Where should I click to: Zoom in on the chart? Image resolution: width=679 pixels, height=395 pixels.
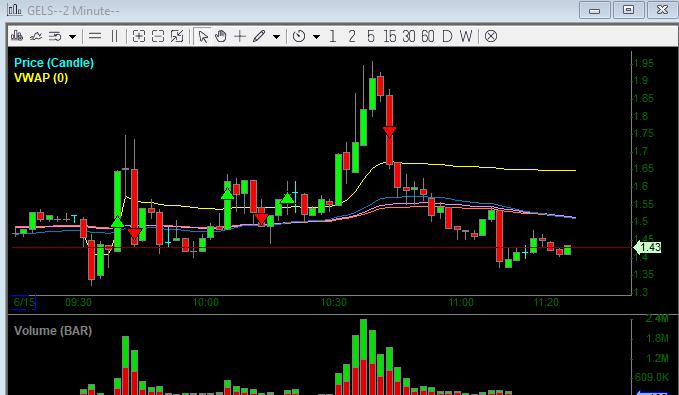pos(139,36)
